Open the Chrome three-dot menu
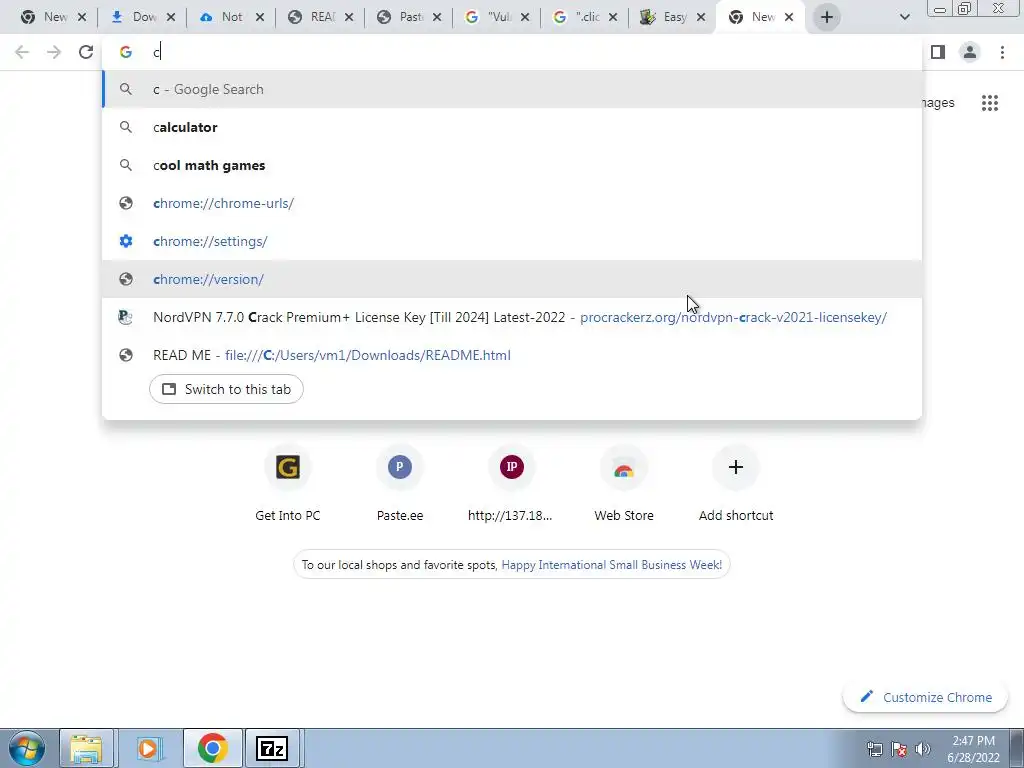The image size is (1024, 768). point(1002,52)
